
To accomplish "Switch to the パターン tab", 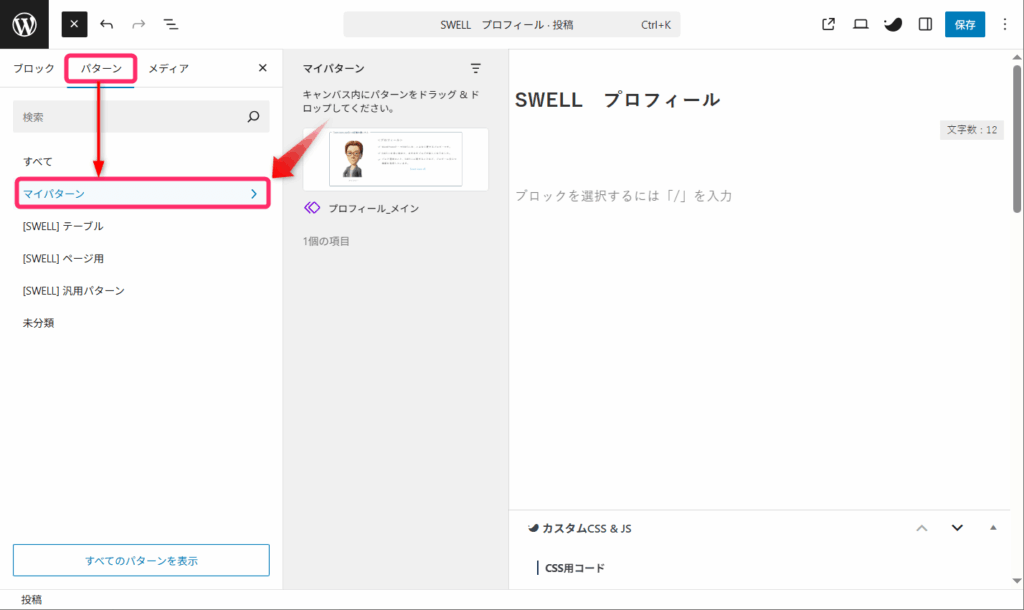I will (x=101, y=68).
